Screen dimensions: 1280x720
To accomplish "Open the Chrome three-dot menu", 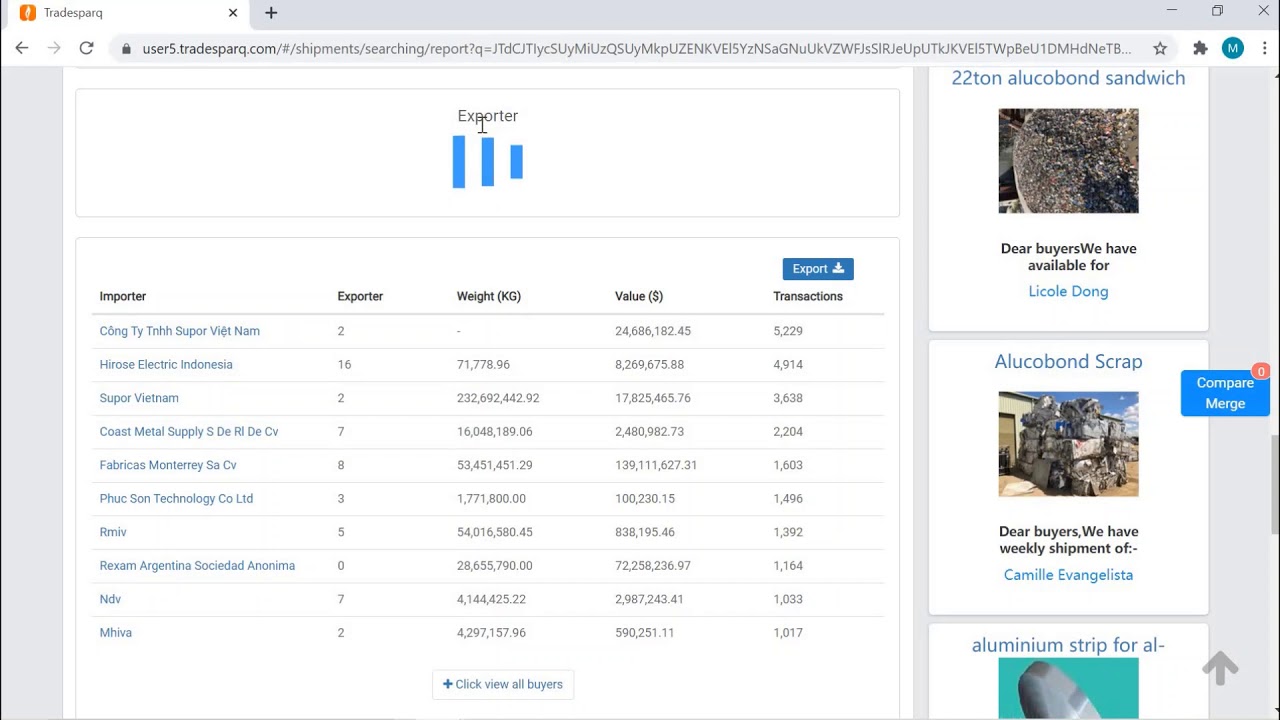I will [1264, 48].
